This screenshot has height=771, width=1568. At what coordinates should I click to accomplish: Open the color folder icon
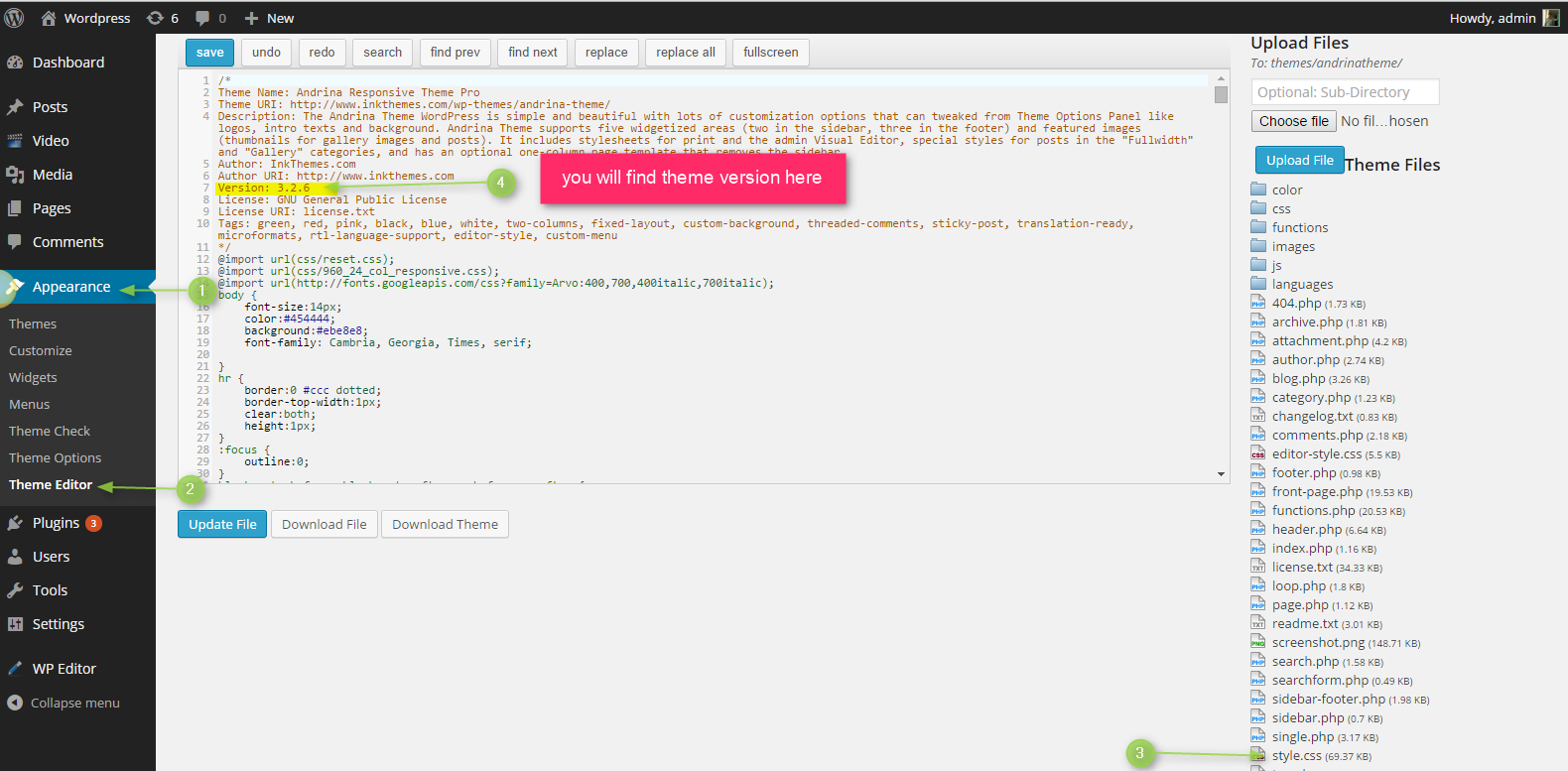click(x=1258, y=190)
